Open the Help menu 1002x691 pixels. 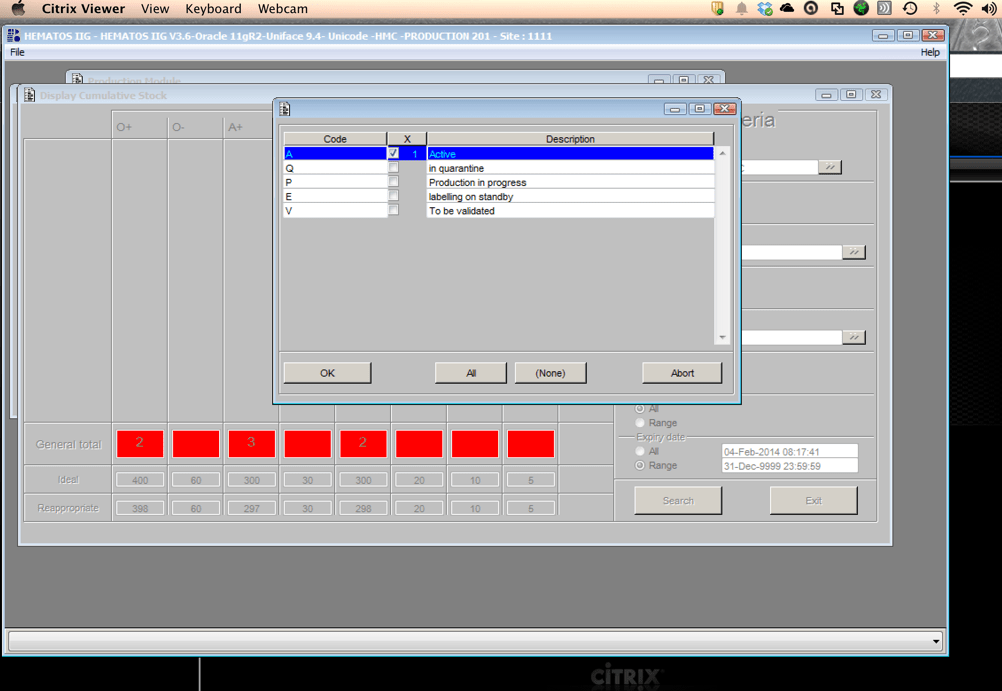929,52
